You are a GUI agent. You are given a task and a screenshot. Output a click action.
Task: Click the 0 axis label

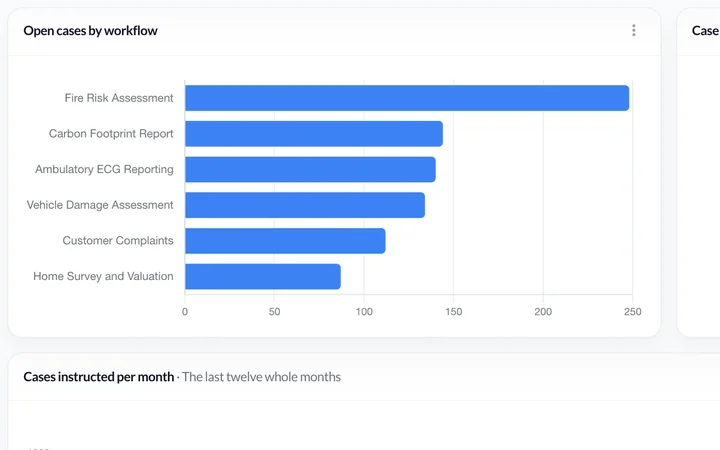[185, 312]
